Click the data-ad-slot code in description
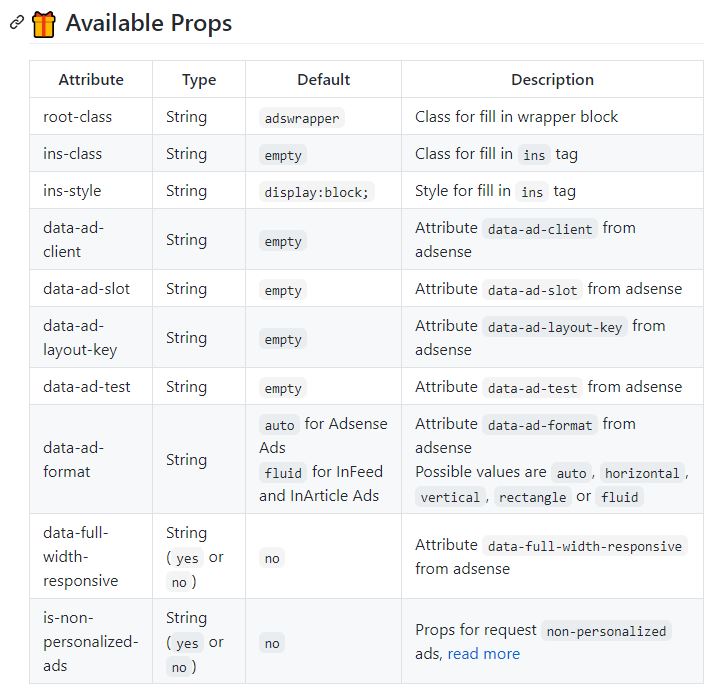719x695 pixels. pos(532,290)
